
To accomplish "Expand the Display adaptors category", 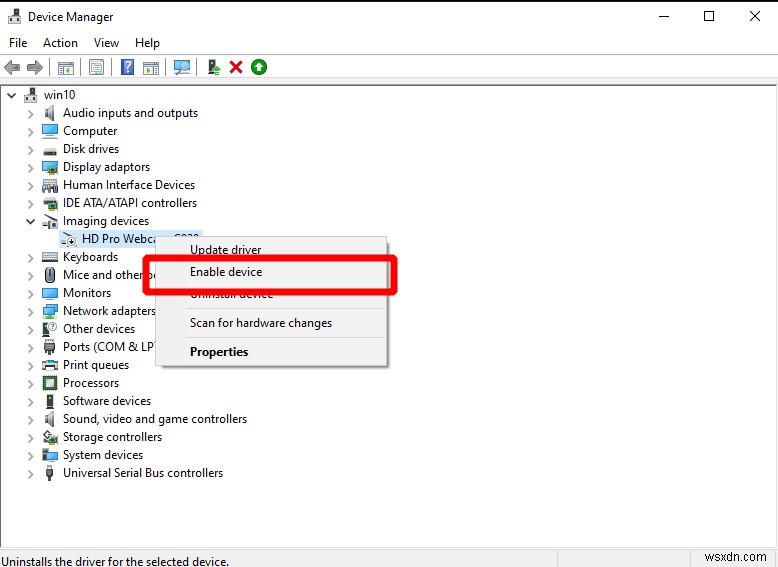I will click(30, 168).
